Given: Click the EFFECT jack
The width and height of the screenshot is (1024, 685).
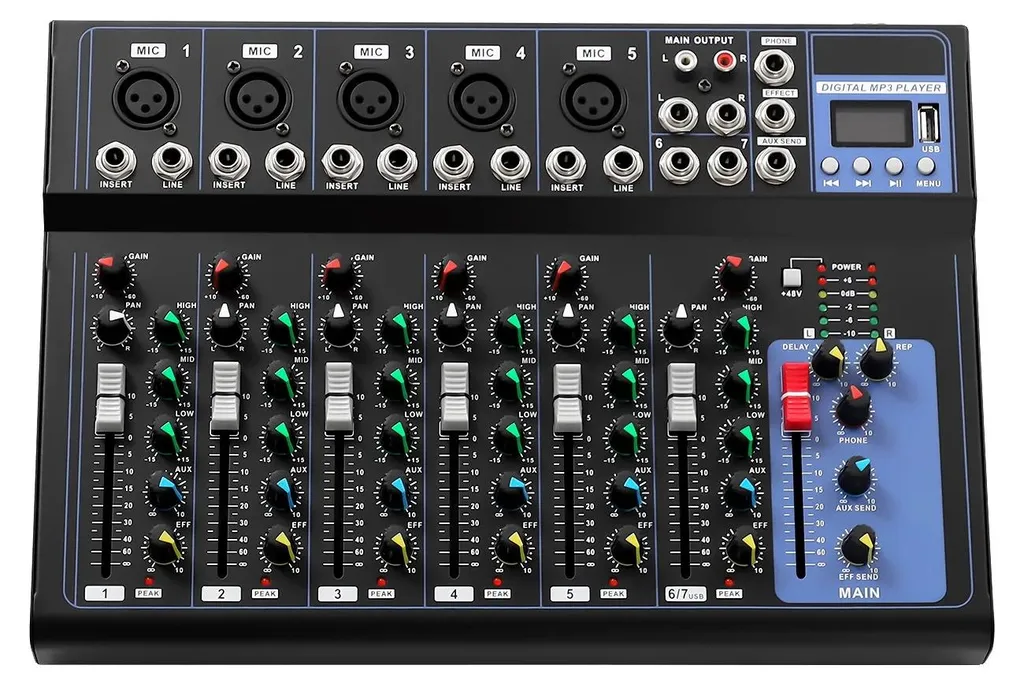Looking at the screenshot, I should (x=775, y=116).
